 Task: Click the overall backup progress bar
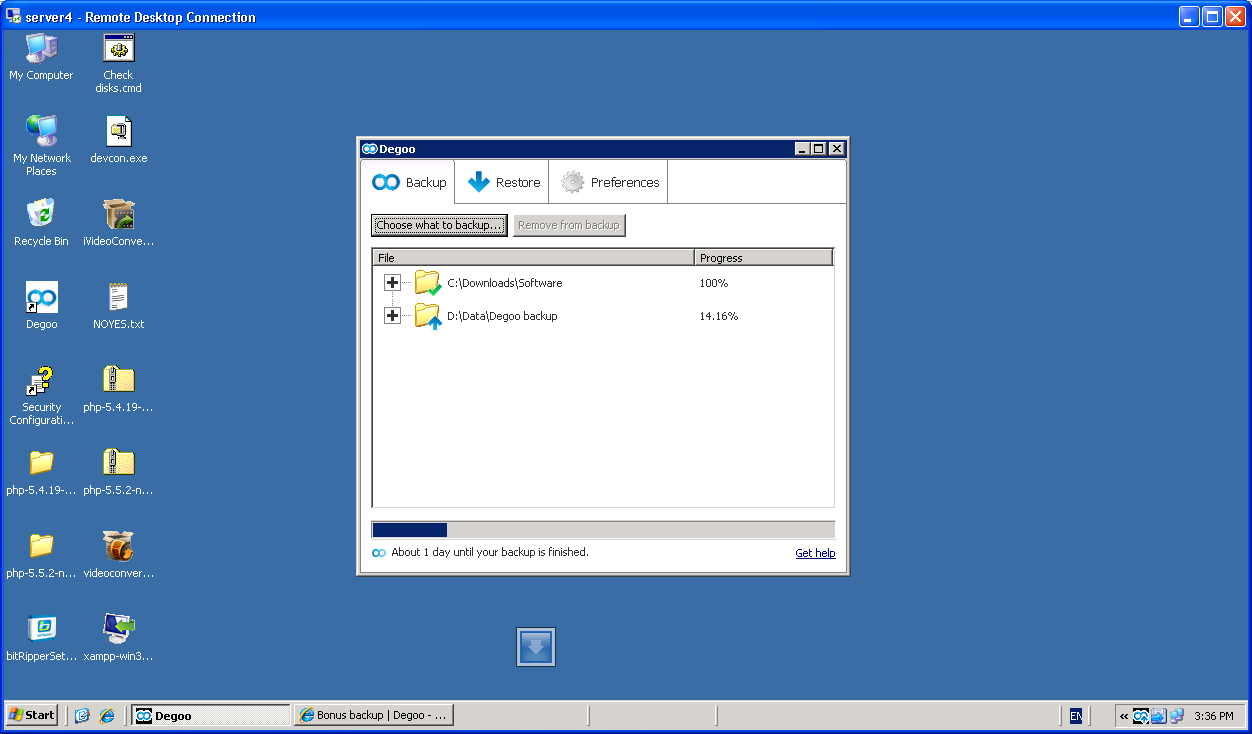coord(603,530)
